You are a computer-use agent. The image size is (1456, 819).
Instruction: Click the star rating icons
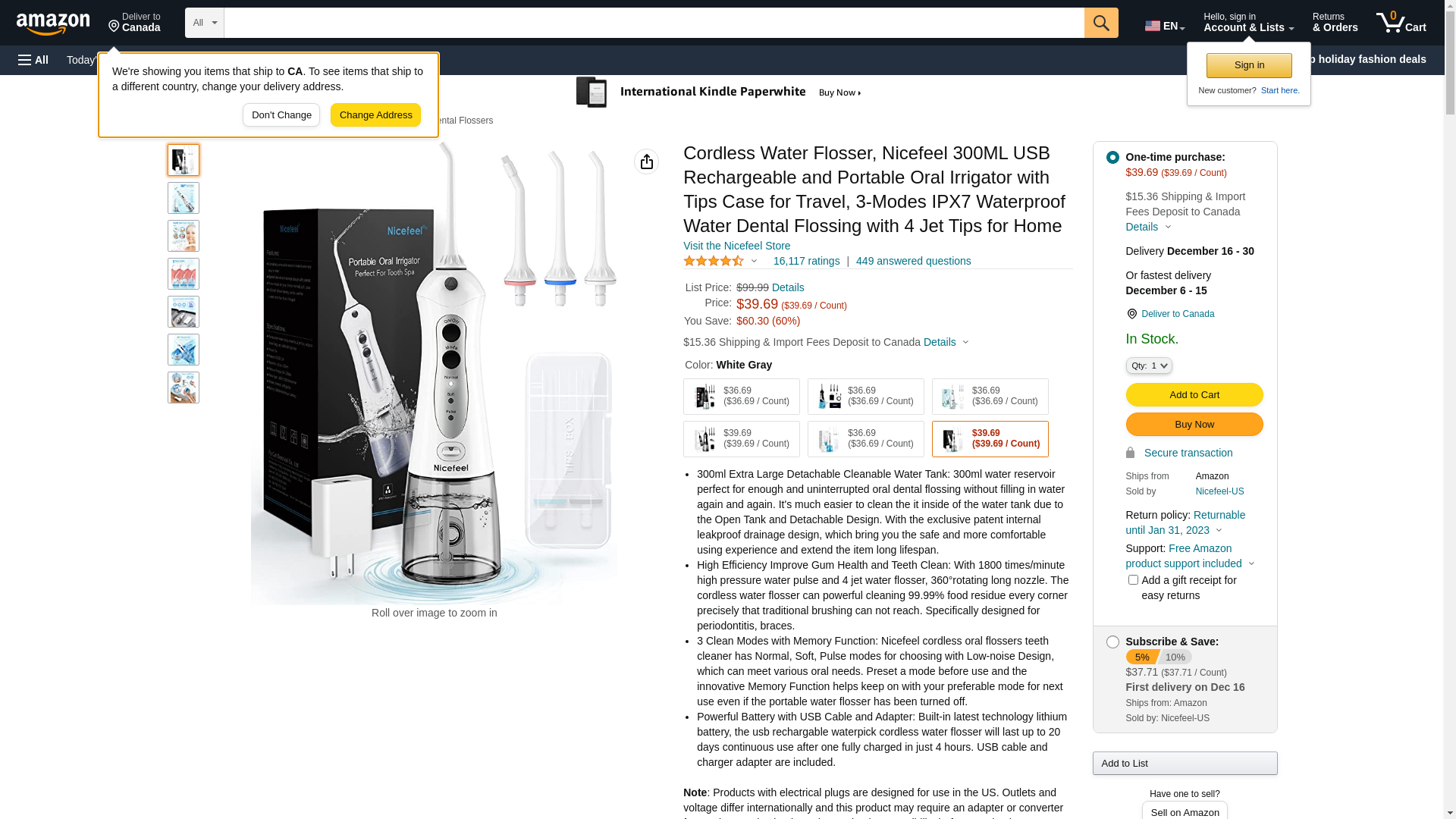point(714,261)
